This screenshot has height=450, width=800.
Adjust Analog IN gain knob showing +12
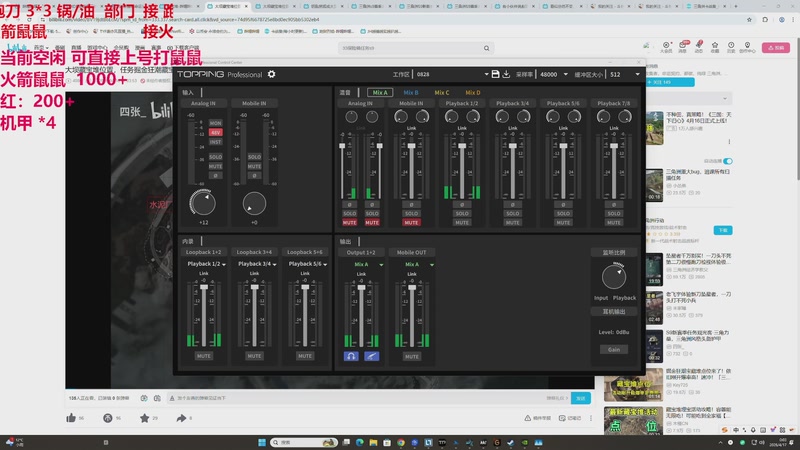203,203
